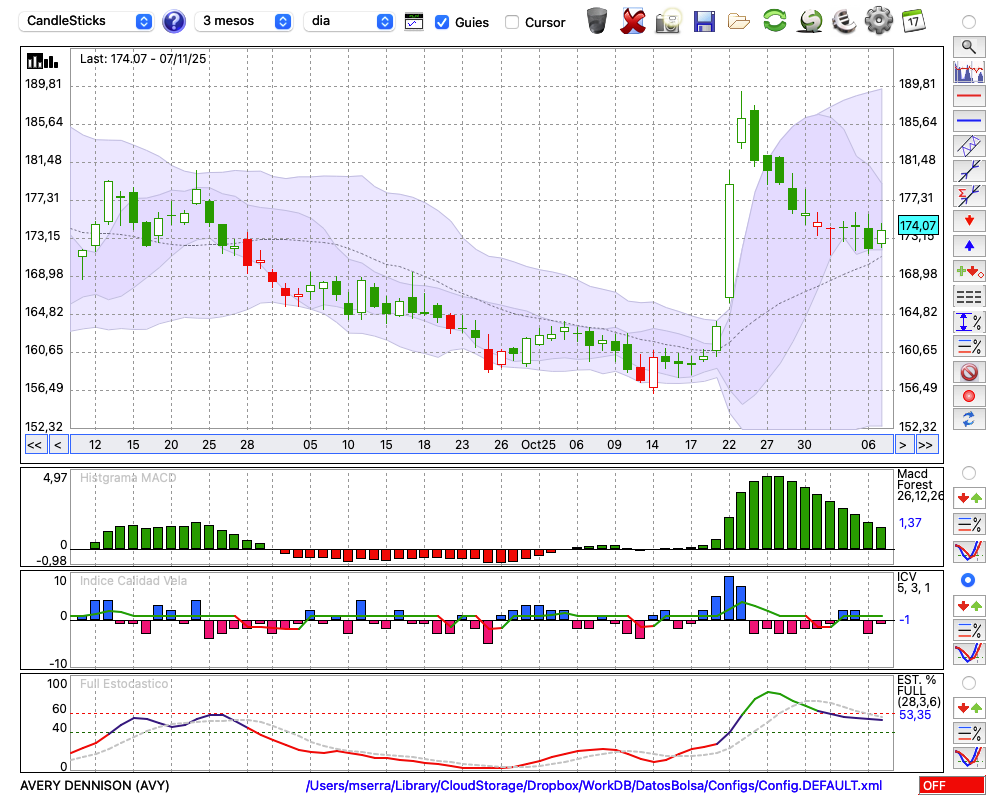Expand the '3 mesos' period dropdown

tap(244, 21)
